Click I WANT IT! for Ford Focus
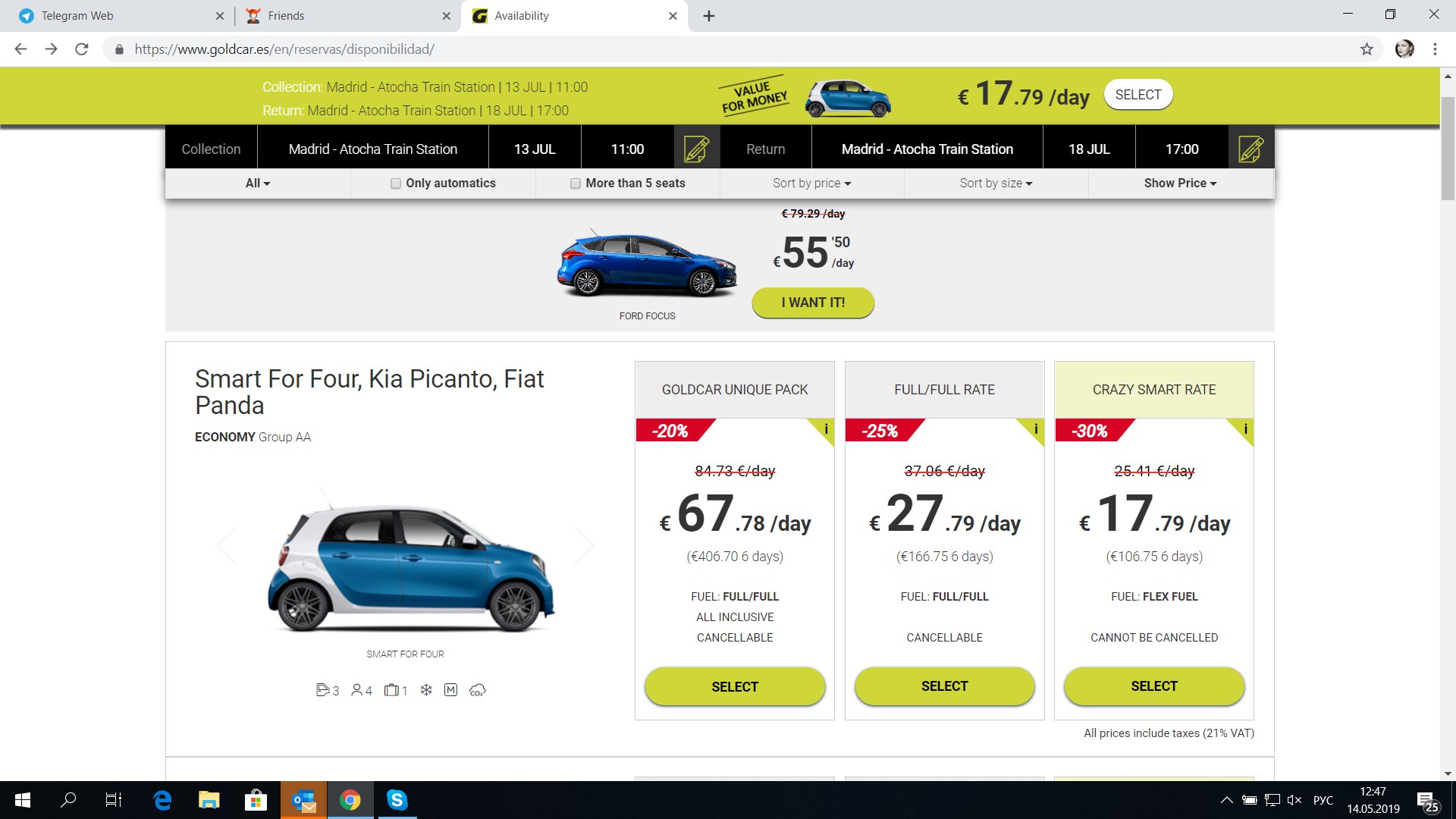The width and height of the screenshot is (1456, 819). (813, 303)
